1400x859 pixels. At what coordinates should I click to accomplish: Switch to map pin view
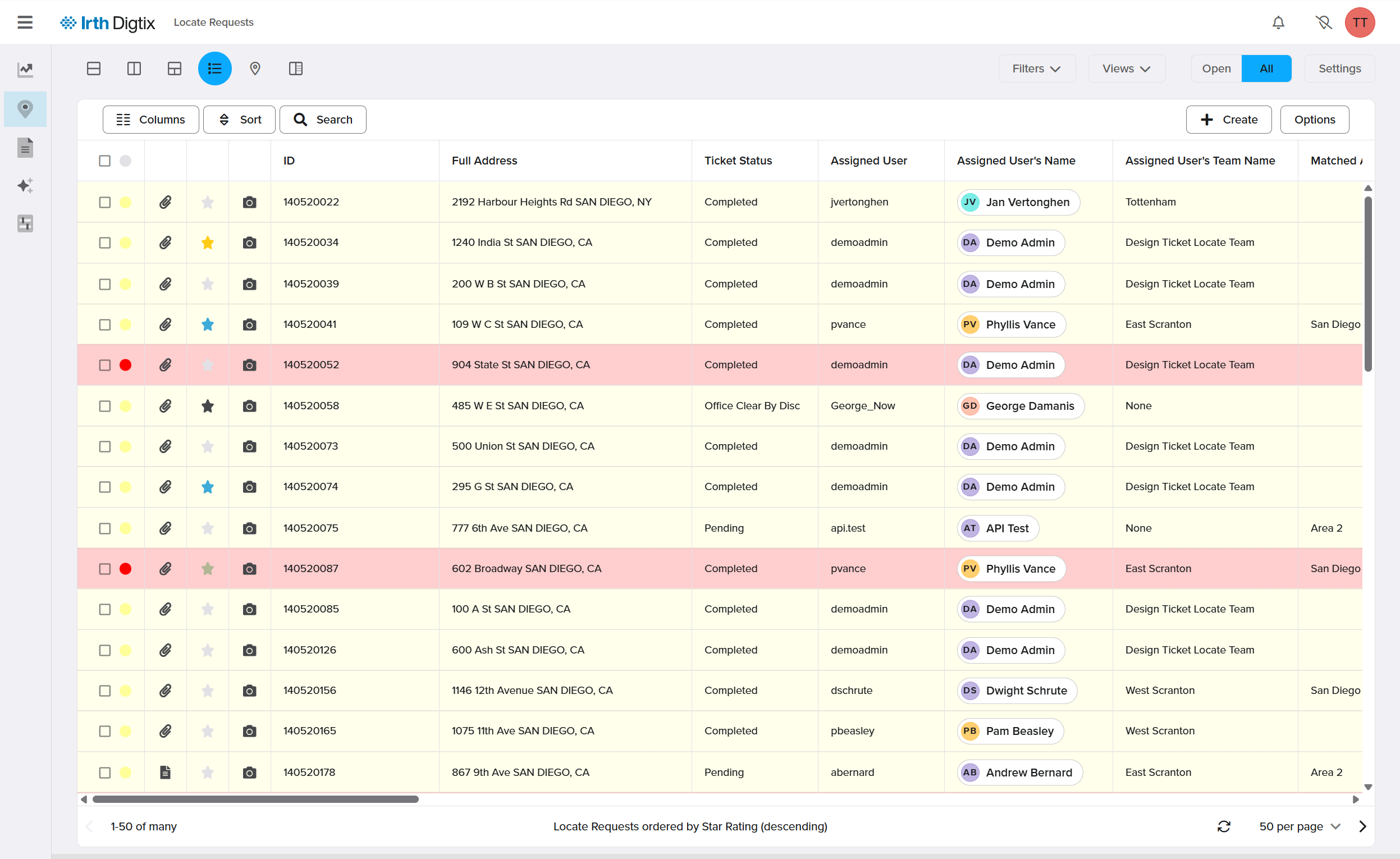tap(255, 68)
